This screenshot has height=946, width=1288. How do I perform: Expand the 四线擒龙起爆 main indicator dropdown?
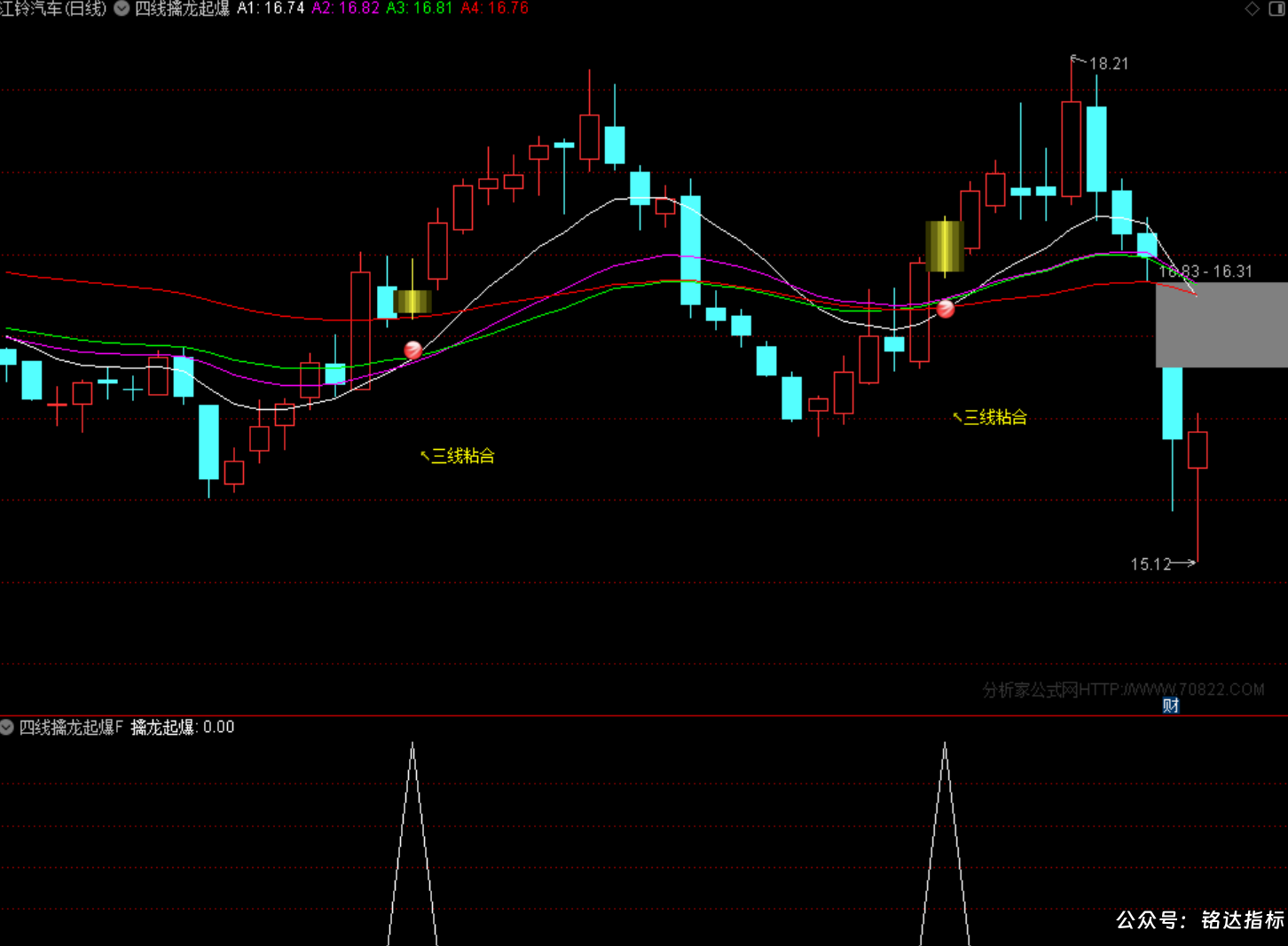[122, 9]
